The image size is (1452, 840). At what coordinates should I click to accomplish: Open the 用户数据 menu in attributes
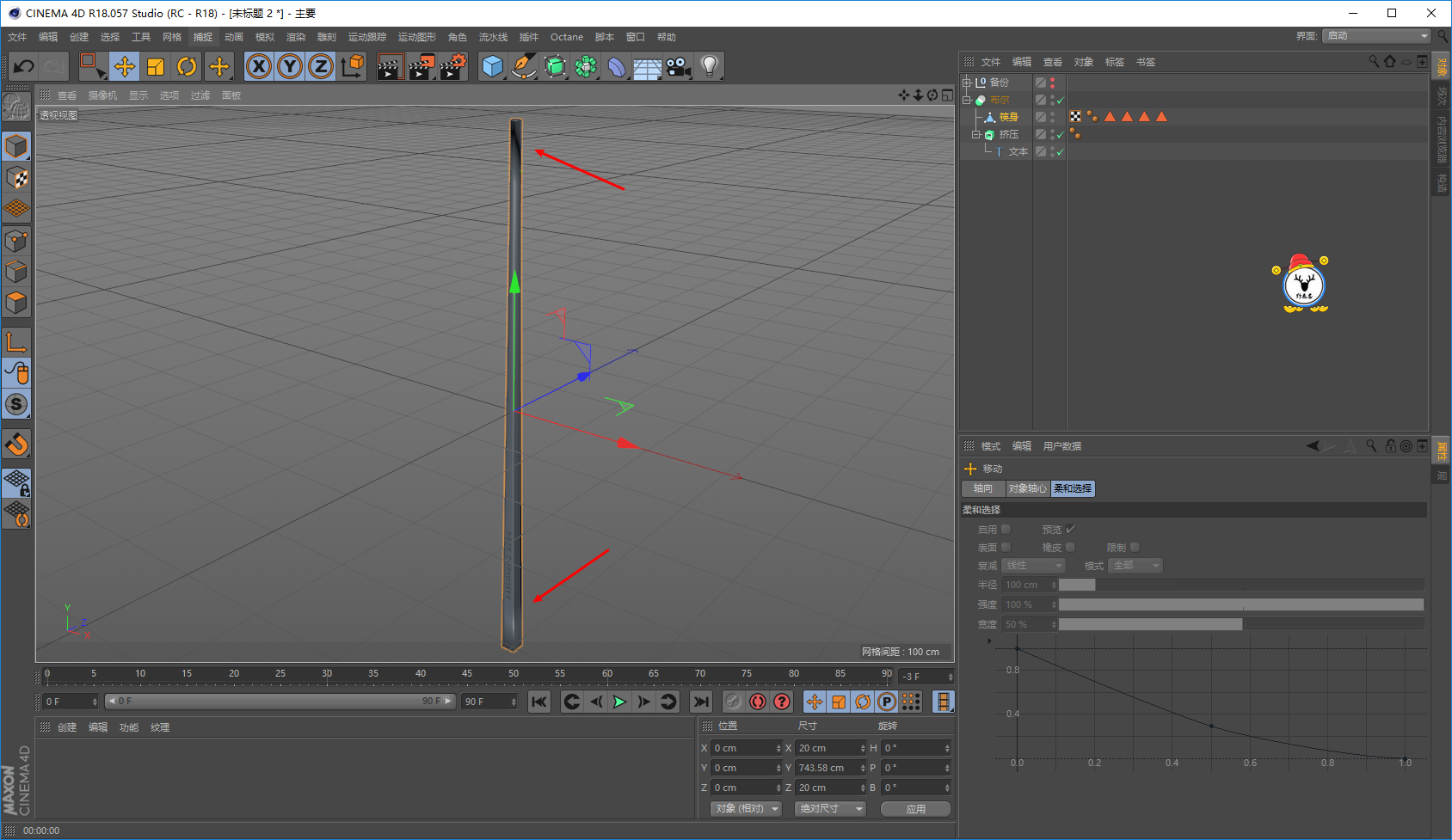pyautogui.click(x=1062, y=446)
